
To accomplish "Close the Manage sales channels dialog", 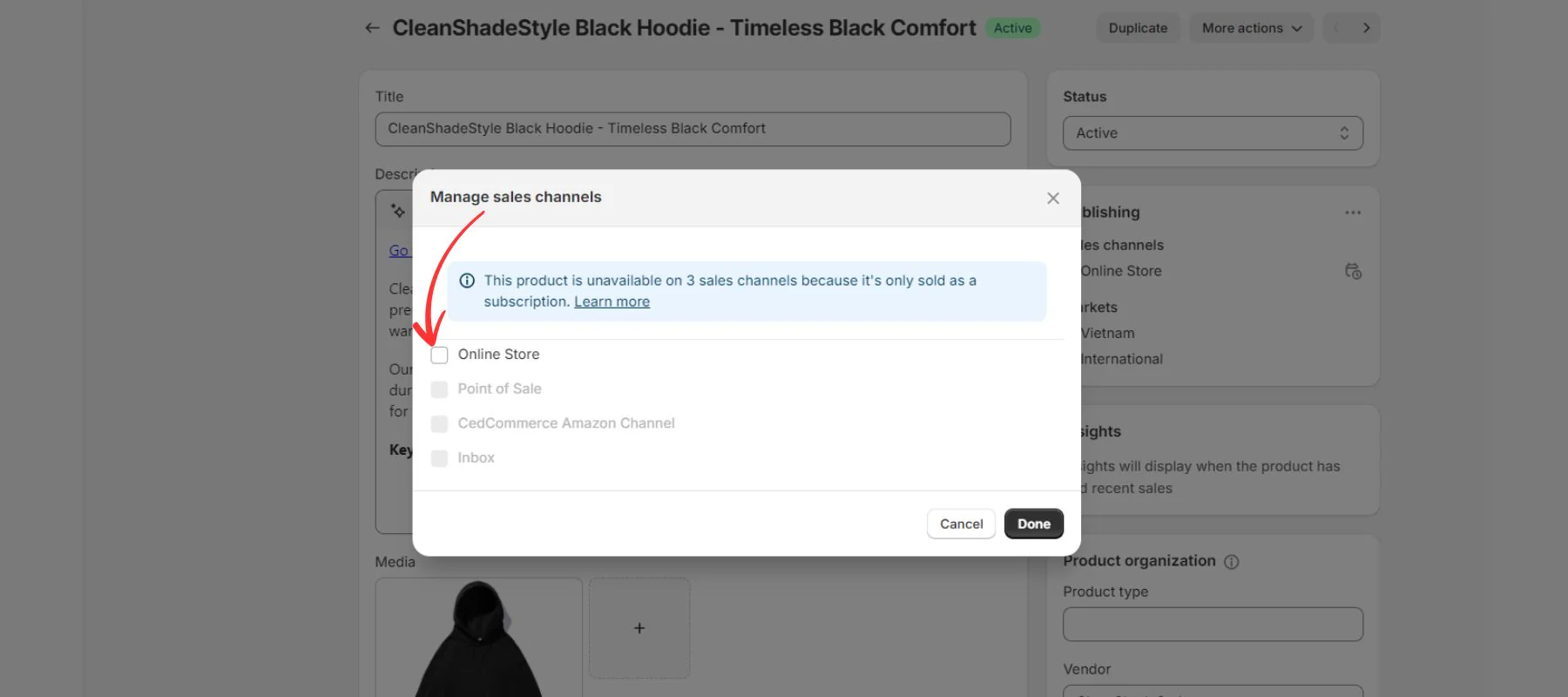I will 1053,199.
